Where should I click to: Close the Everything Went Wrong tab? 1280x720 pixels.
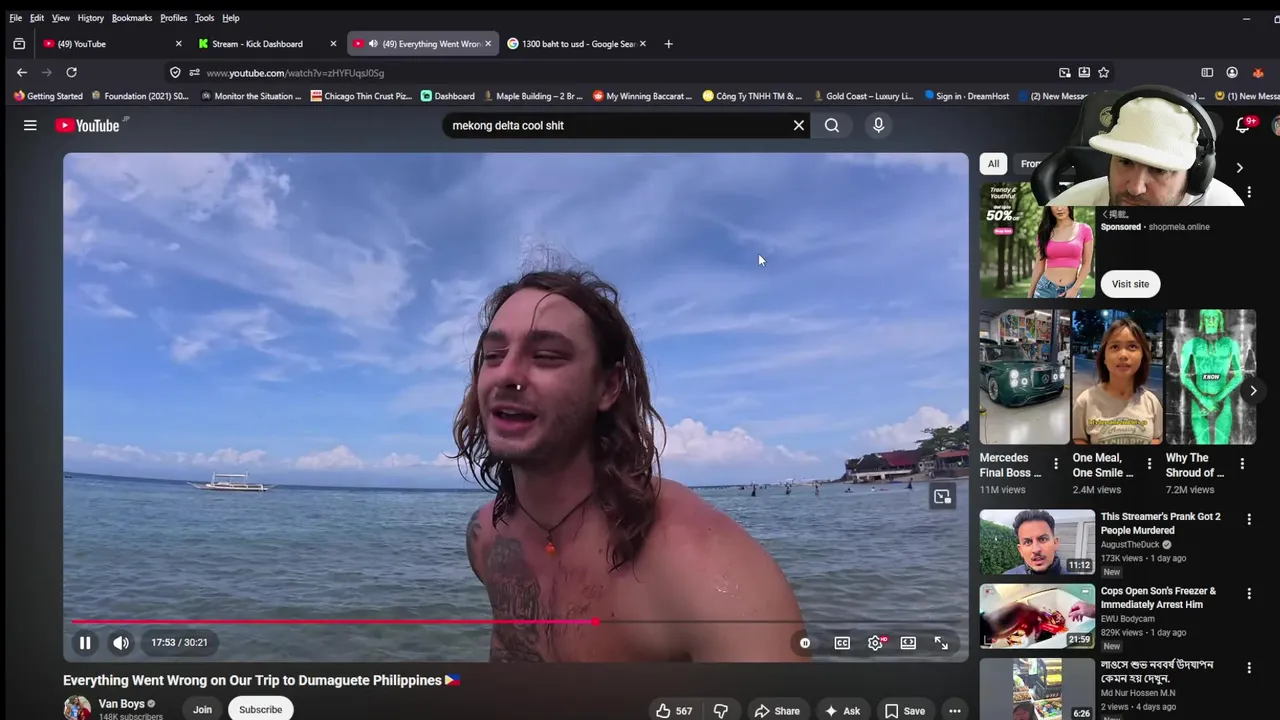pos(488,44)
